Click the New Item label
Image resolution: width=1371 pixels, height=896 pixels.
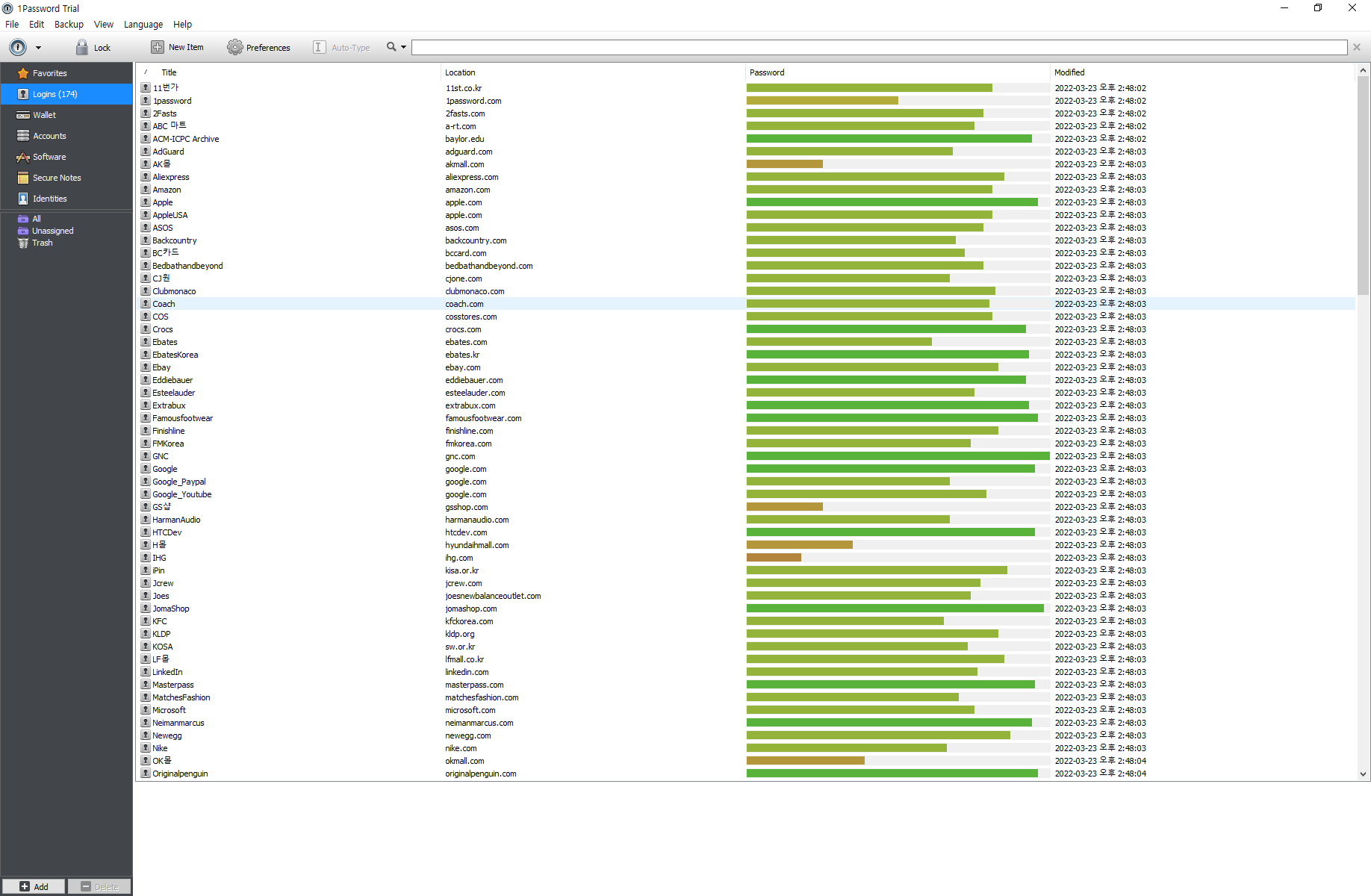point(186,47)
